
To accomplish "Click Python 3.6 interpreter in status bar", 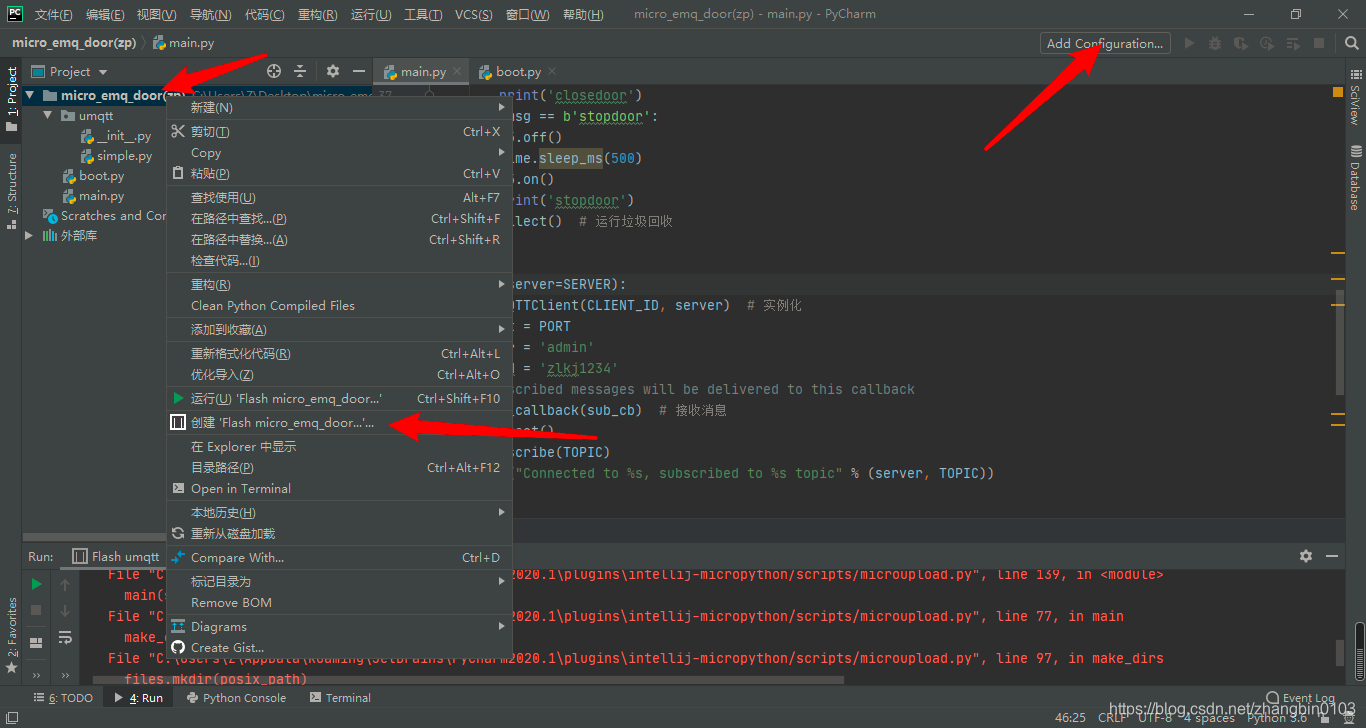I will (x=1277, y=717).
